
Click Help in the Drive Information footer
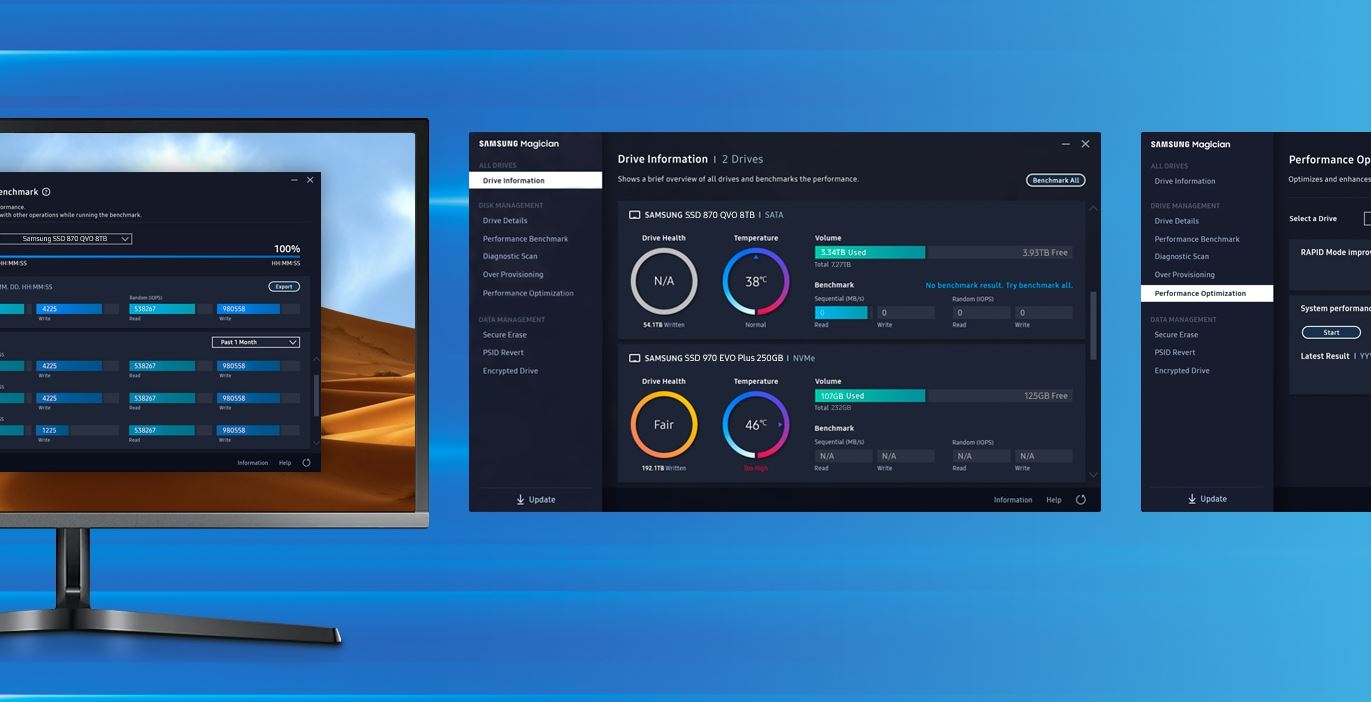(1054, 500)
